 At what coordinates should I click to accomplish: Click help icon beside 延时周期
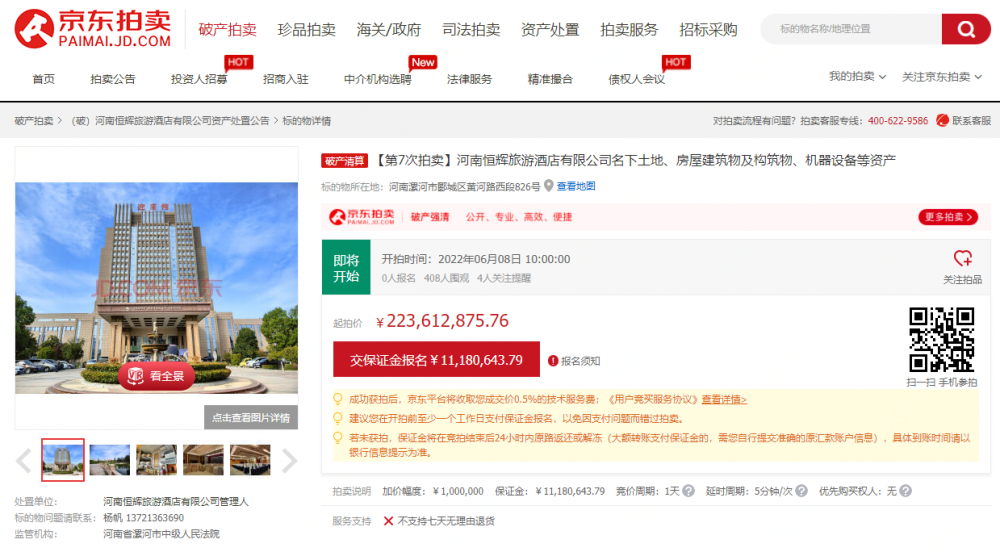coord(801,491)
